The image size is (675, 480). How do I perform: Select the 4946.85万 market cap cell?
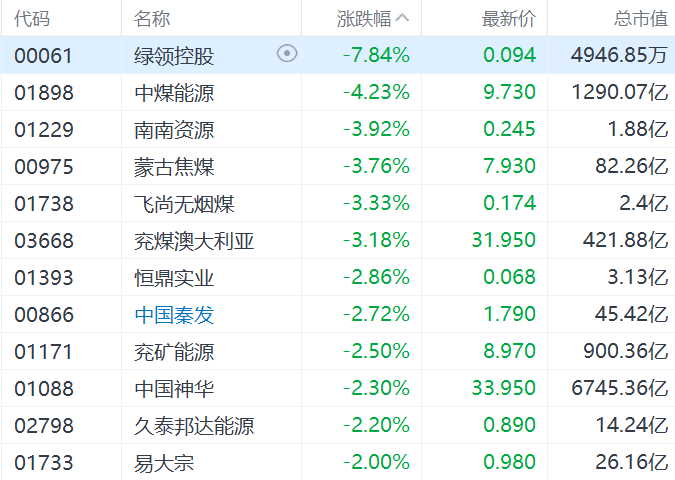[x=619, y=55]
